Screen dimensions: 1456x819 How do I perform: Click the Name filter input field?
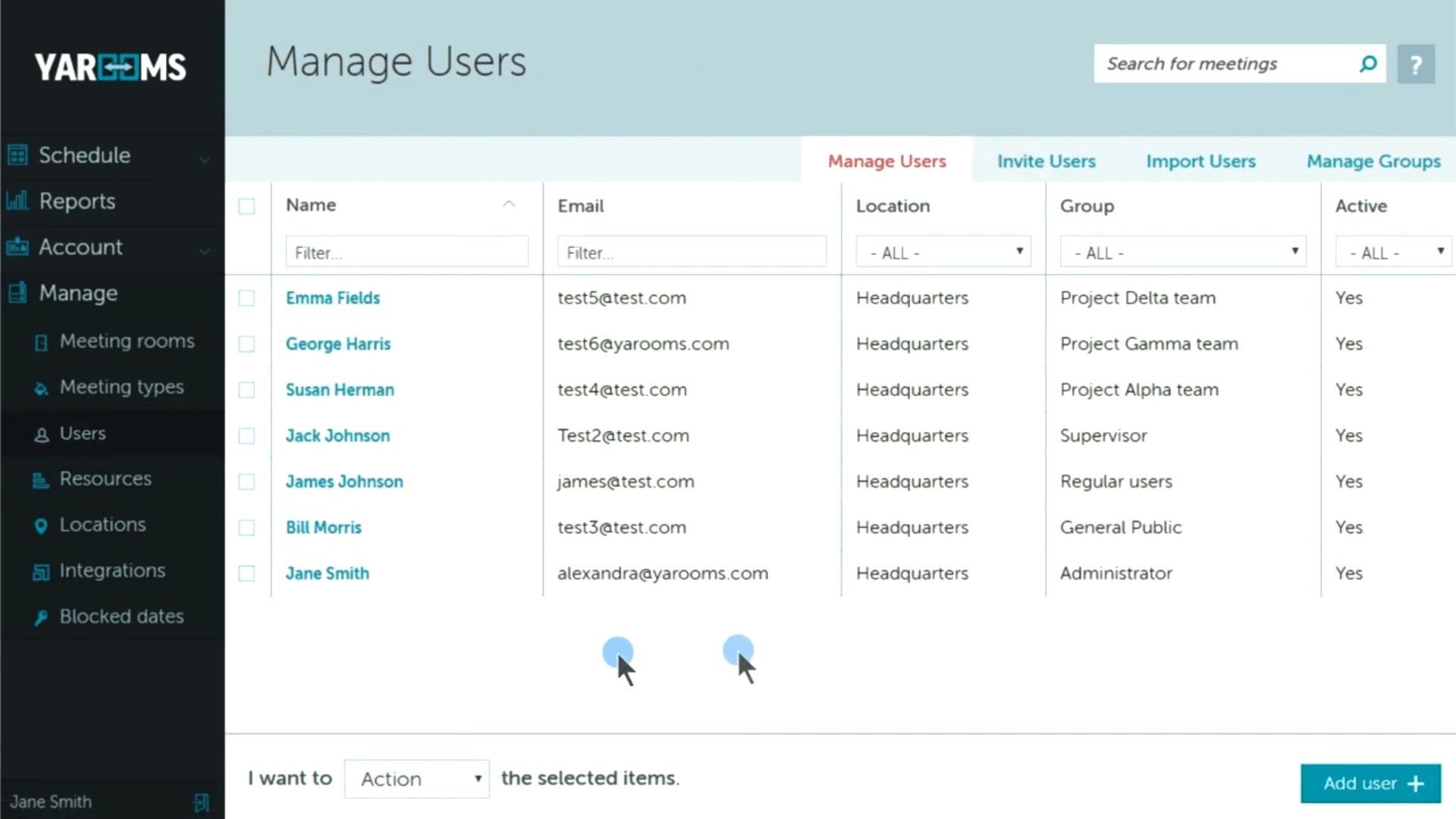[406, 252]
